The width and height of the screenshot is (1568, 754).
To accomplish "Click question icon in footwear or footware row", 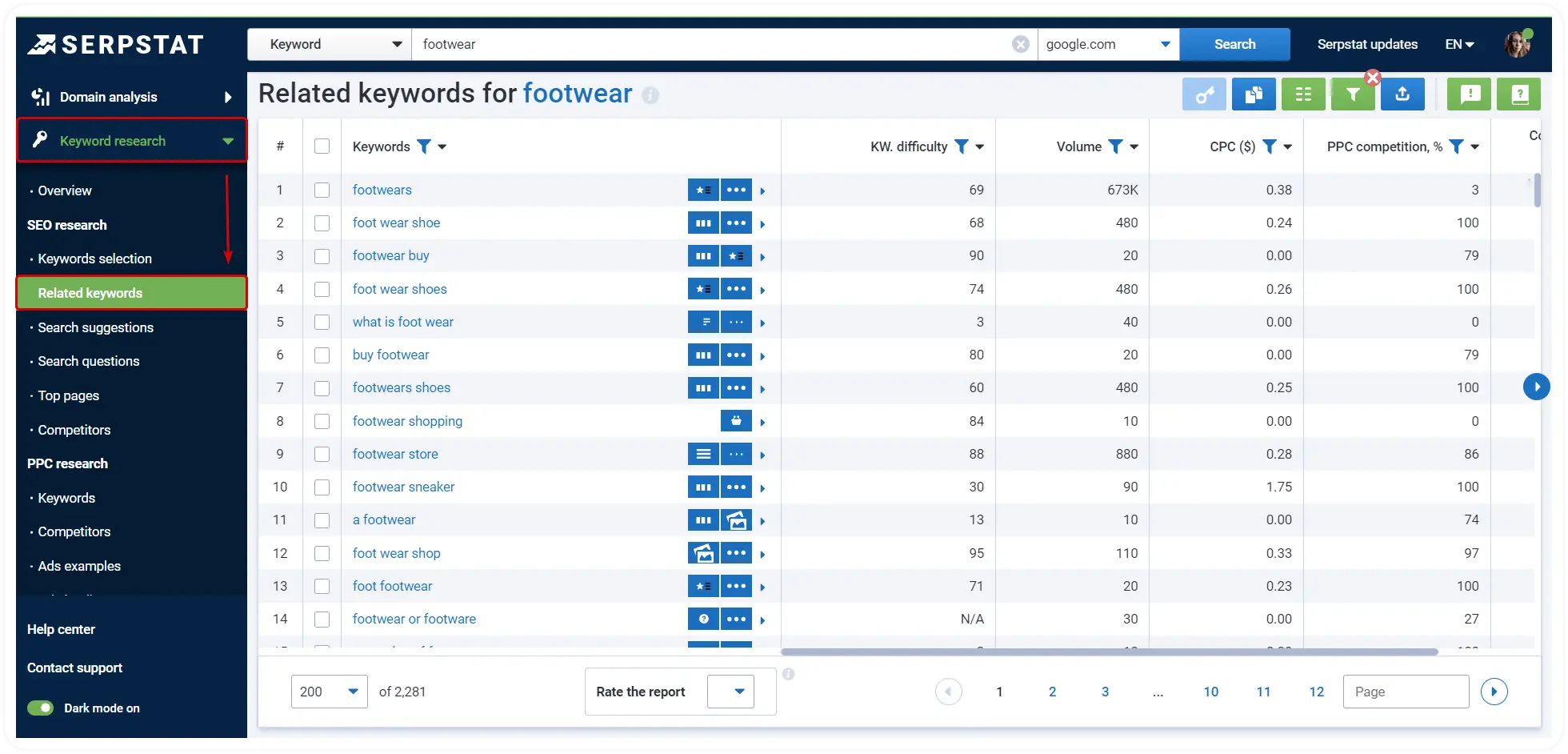I will [703, 619].
